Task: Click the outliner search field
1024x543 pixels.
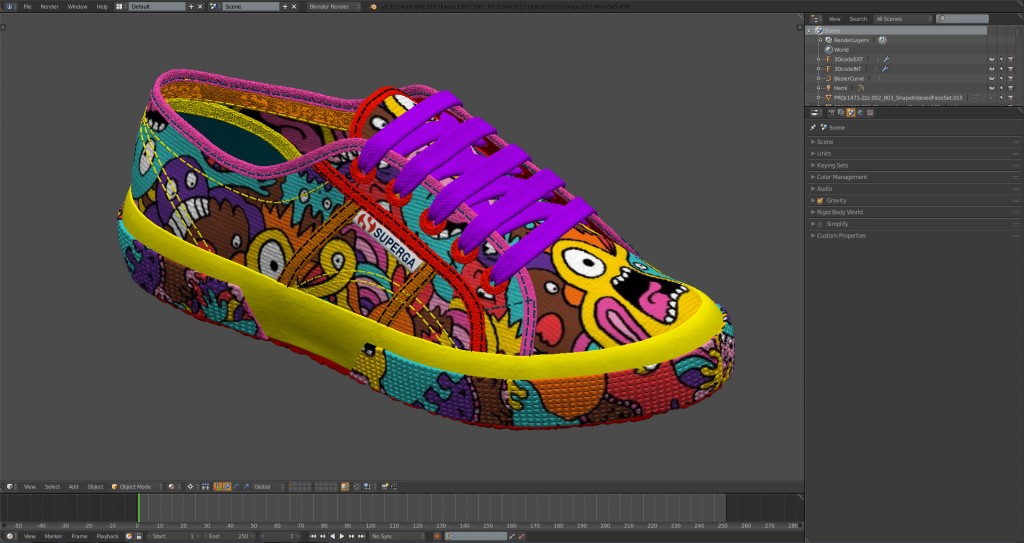Action: [962, 19]
